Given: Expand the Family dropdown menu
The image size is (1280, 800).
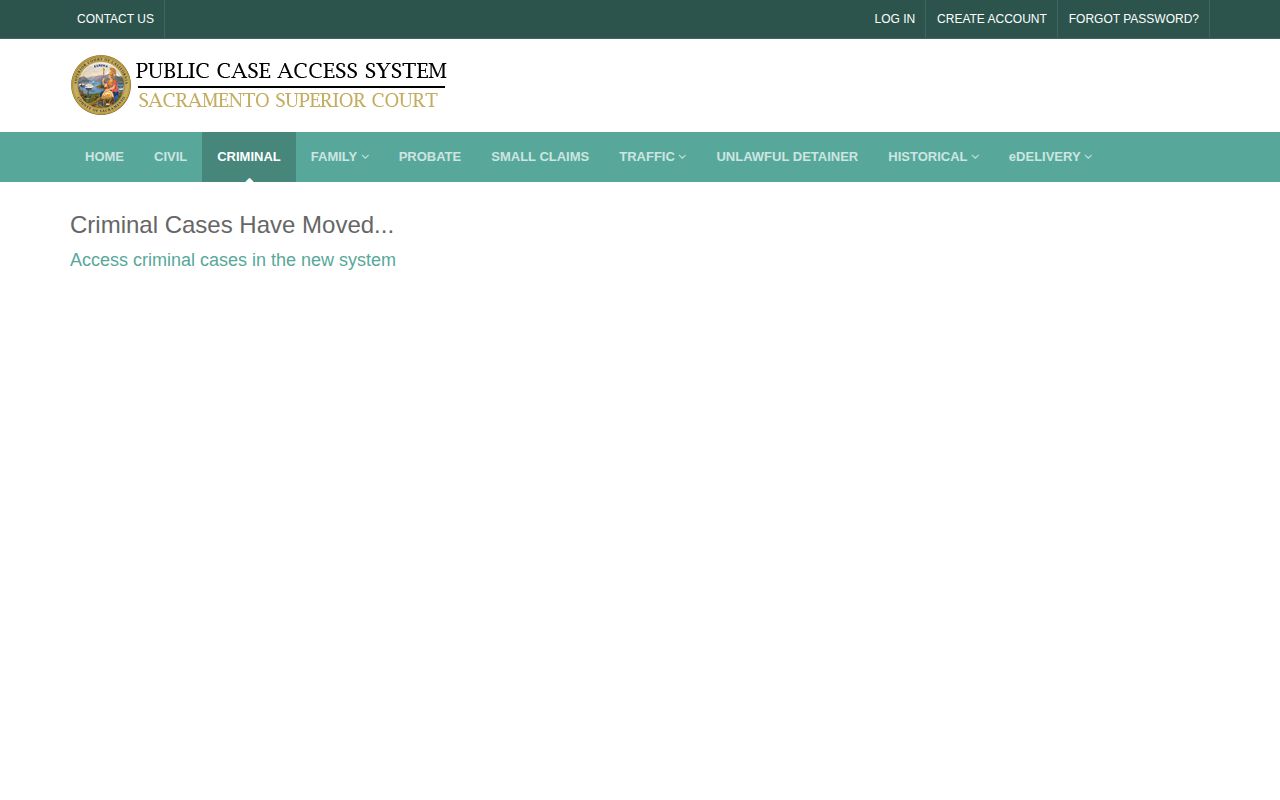Looking at the screenshot, I should (x=340, y=157).
